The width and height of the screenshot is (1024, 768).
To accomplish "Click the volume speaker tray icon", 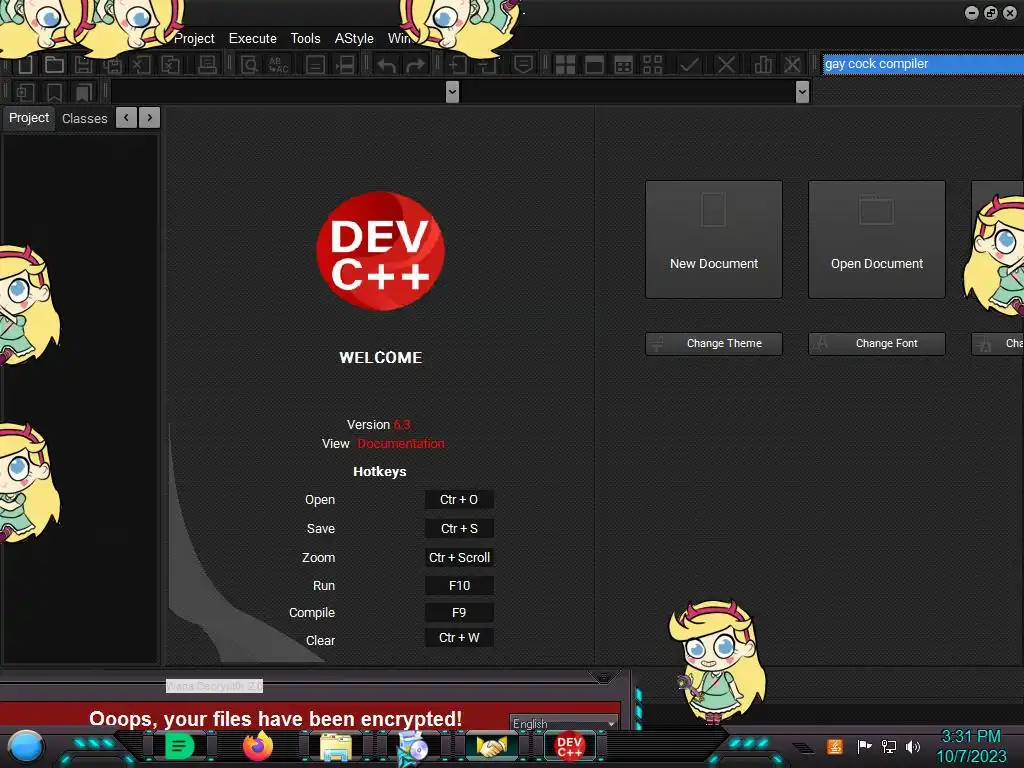I will click(913, 746).
